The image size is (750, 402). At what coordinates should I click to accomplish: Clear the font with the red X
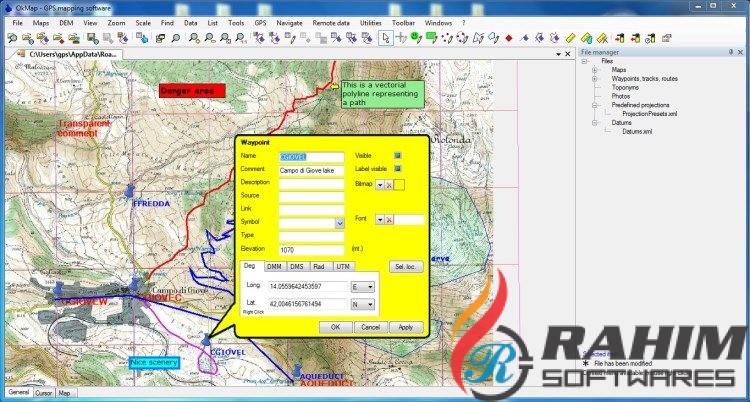tap(389, 220)
